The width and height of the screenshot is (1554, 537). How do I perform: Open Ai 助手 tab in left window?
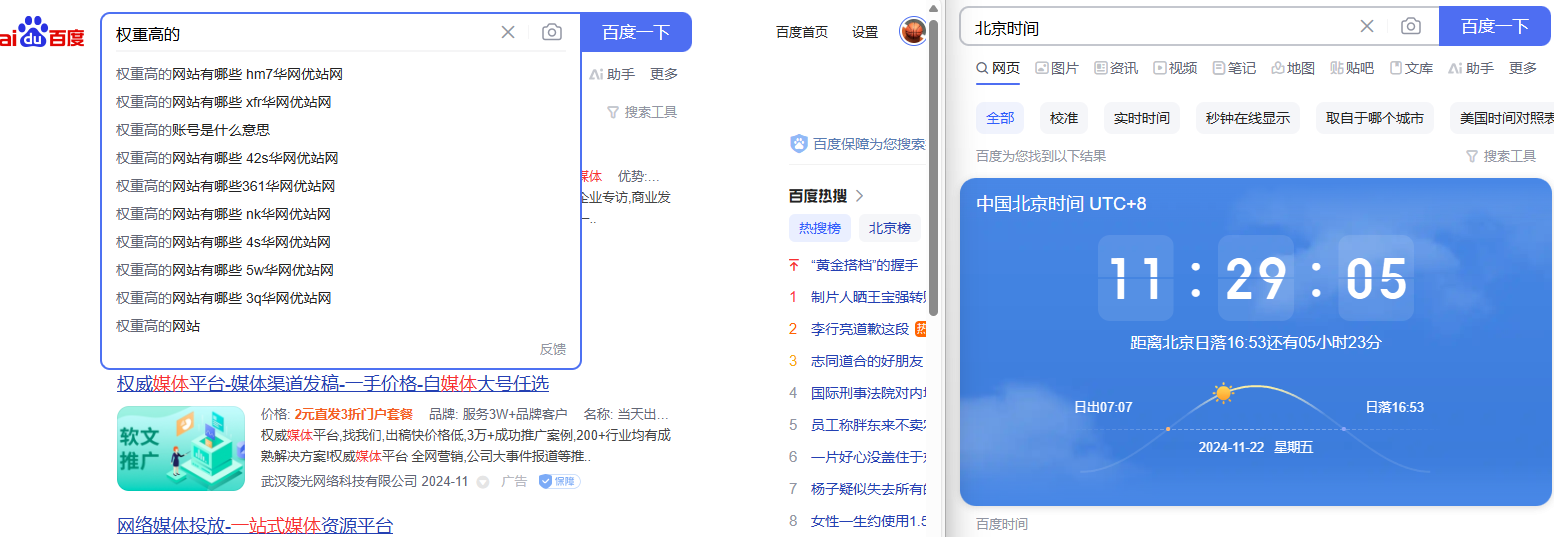pyautogui.click(x=612, y=74)
